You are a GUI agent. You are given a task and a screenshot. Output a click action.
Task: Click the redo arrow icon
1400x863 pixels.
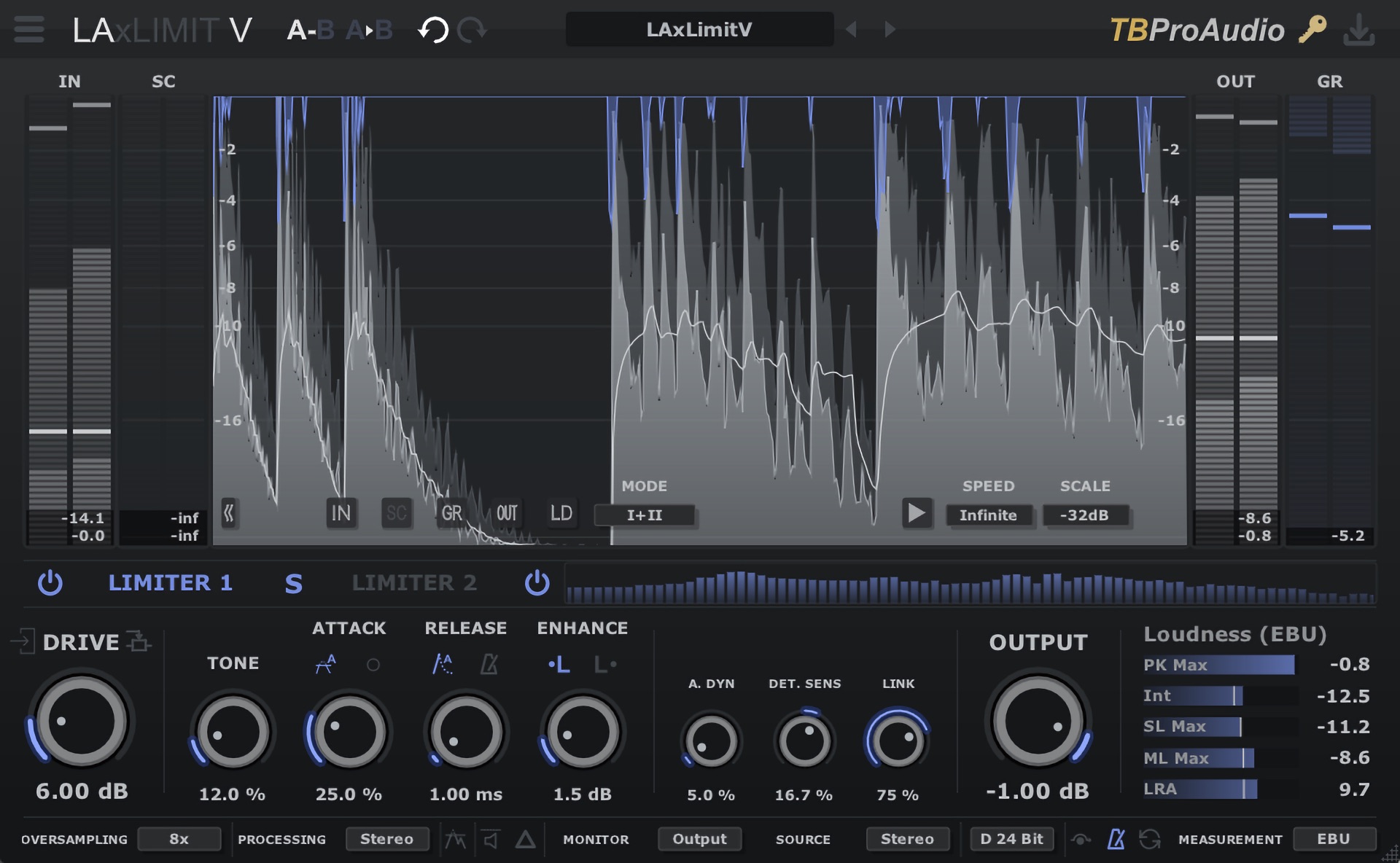click(472, 30)
